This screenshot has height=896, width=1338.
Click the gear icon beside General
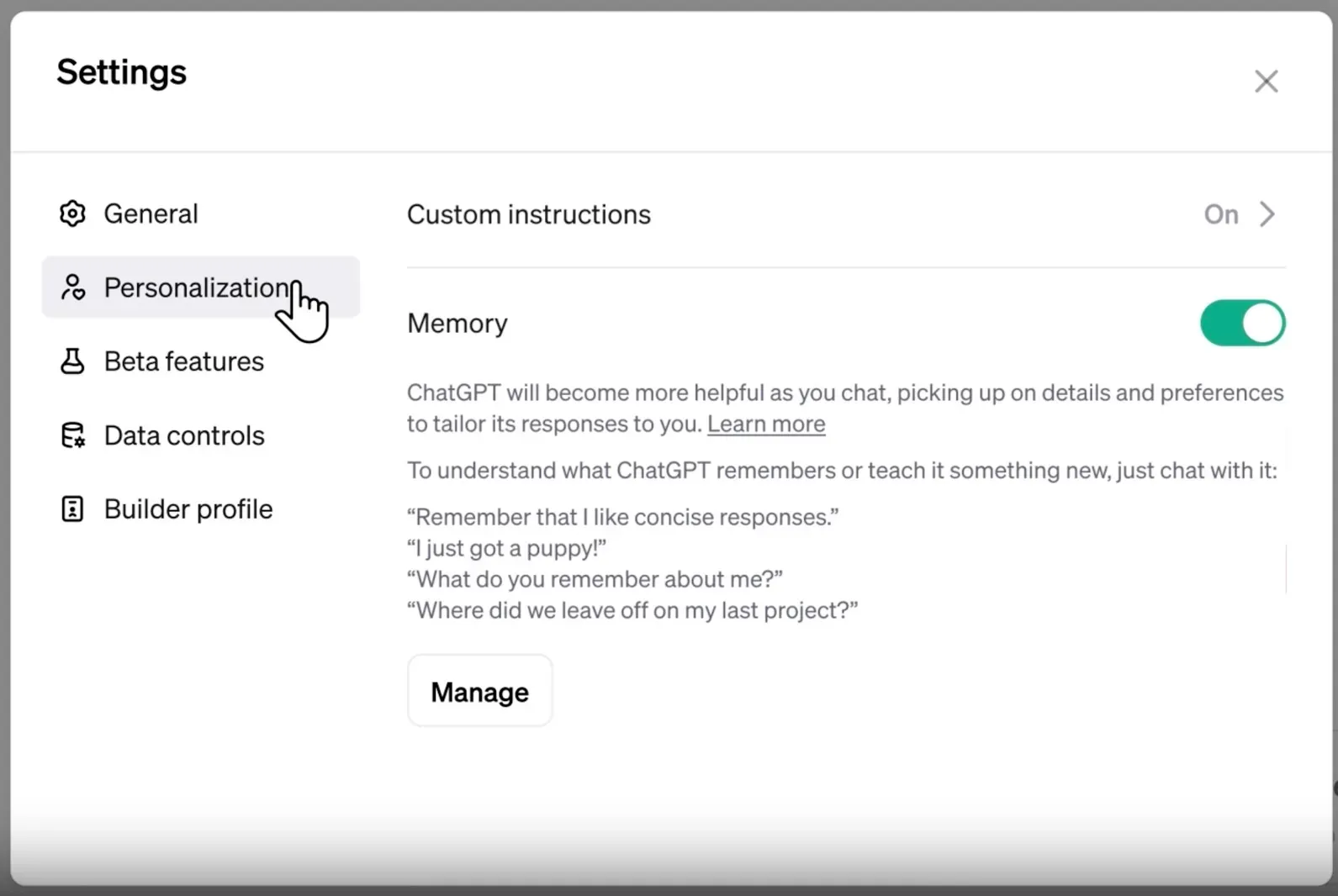72,213
